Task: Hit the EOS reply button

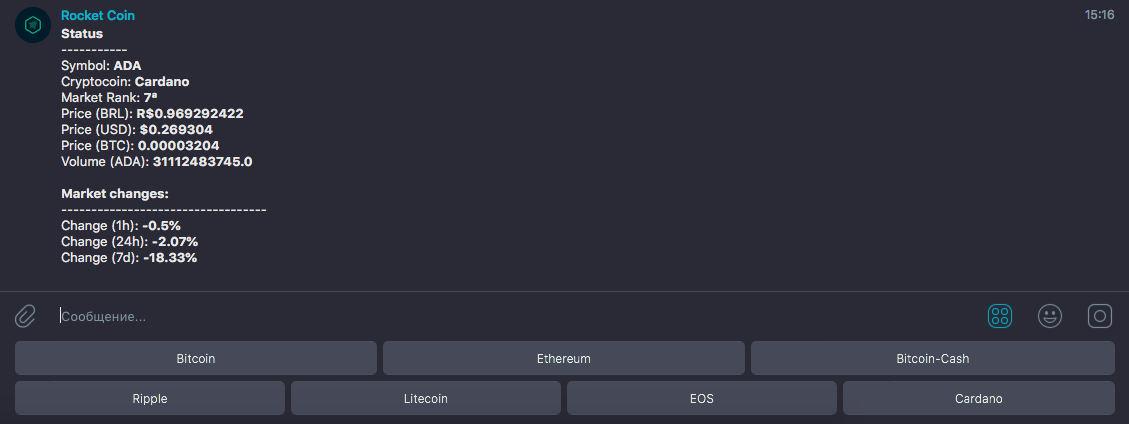Action: [x=701, y=398]
